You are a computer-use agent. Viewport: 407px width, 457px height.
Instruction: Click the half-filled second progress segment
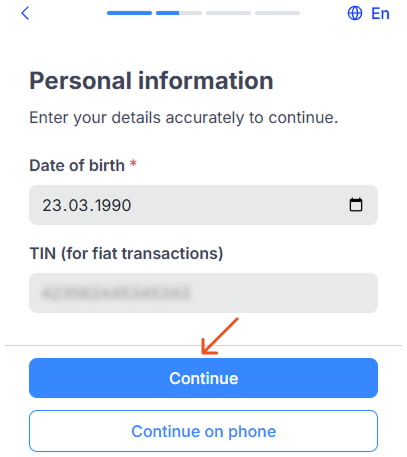tap(179, 13)
